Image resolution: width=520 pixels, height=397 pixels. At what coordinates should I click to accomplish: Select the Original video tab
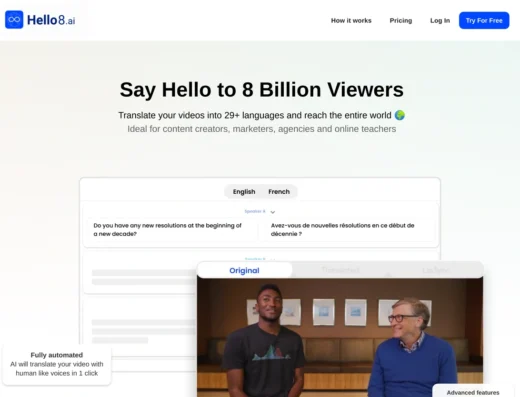(x=244, y=270)
